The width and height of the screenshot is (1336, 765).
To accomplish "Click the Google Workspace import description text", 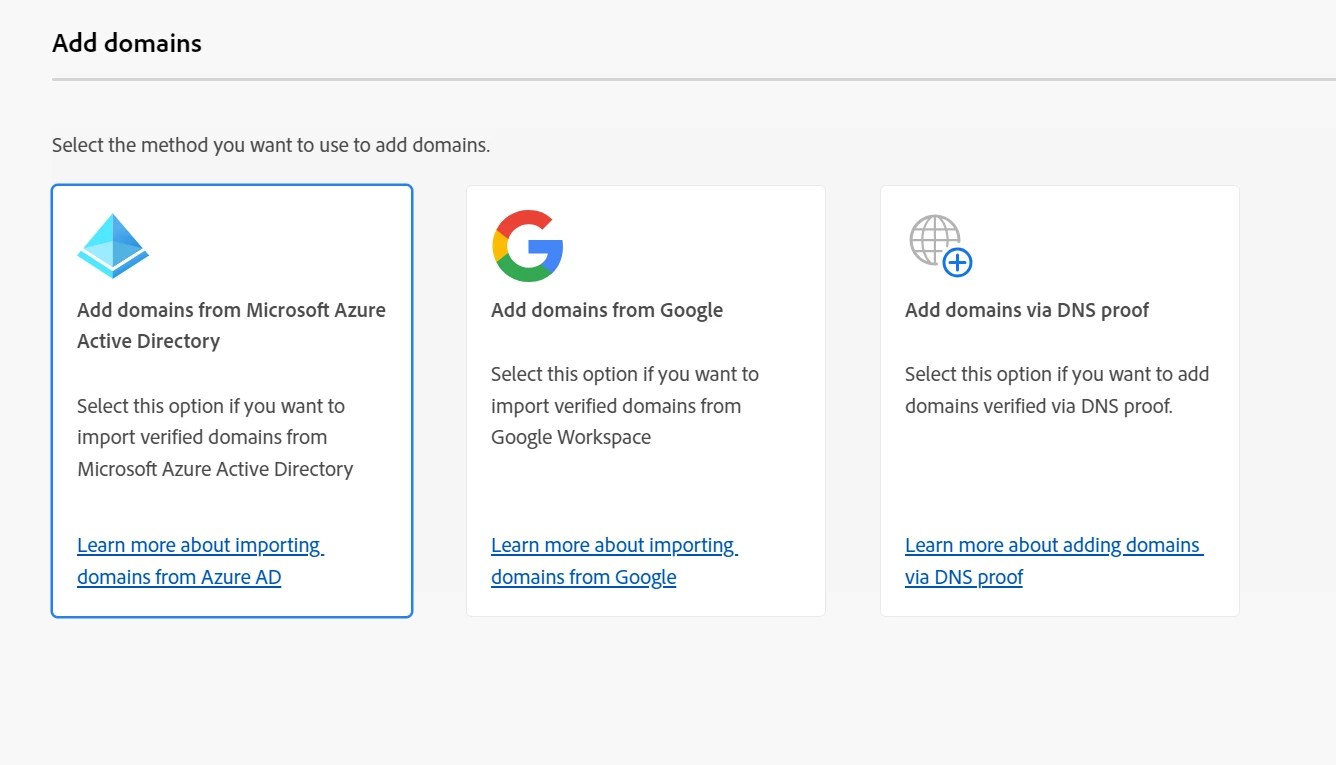I will tap(625, 406).
